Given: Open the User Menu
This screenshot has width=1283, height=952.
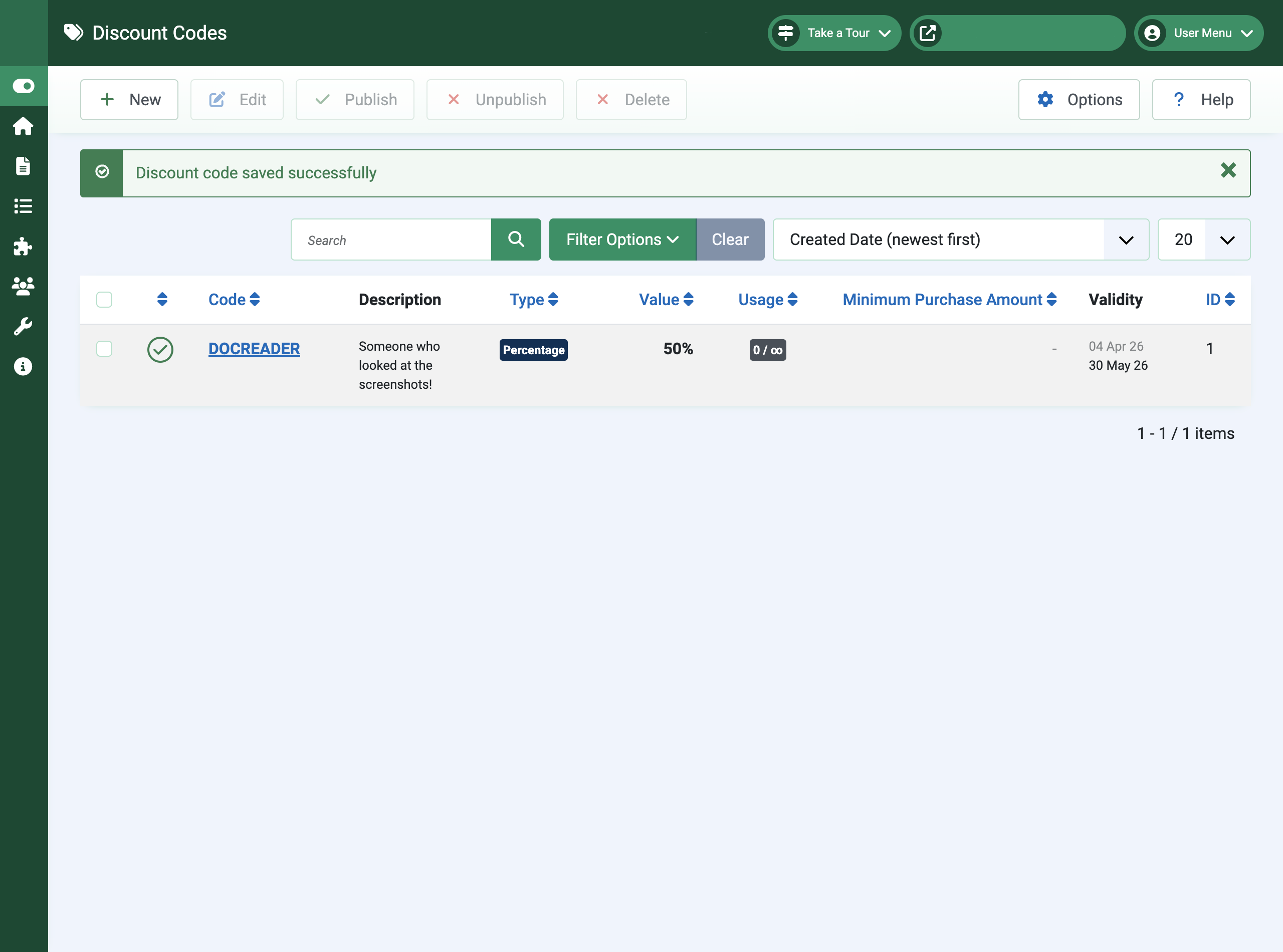Looking at the screenshot, I should tap(1198, 33).
